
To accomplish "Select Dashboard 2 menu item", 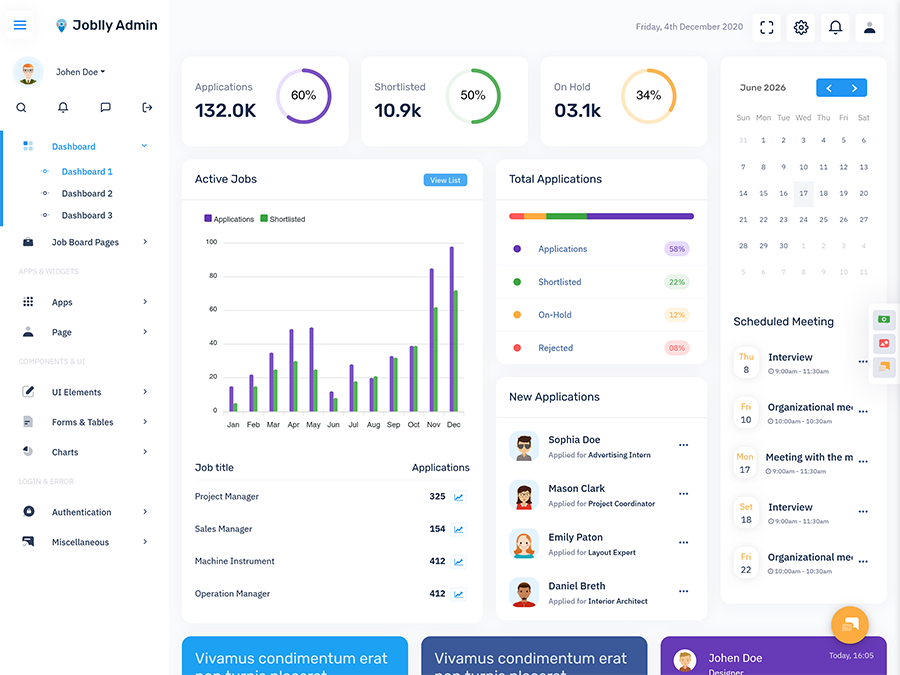I will 87,193.
